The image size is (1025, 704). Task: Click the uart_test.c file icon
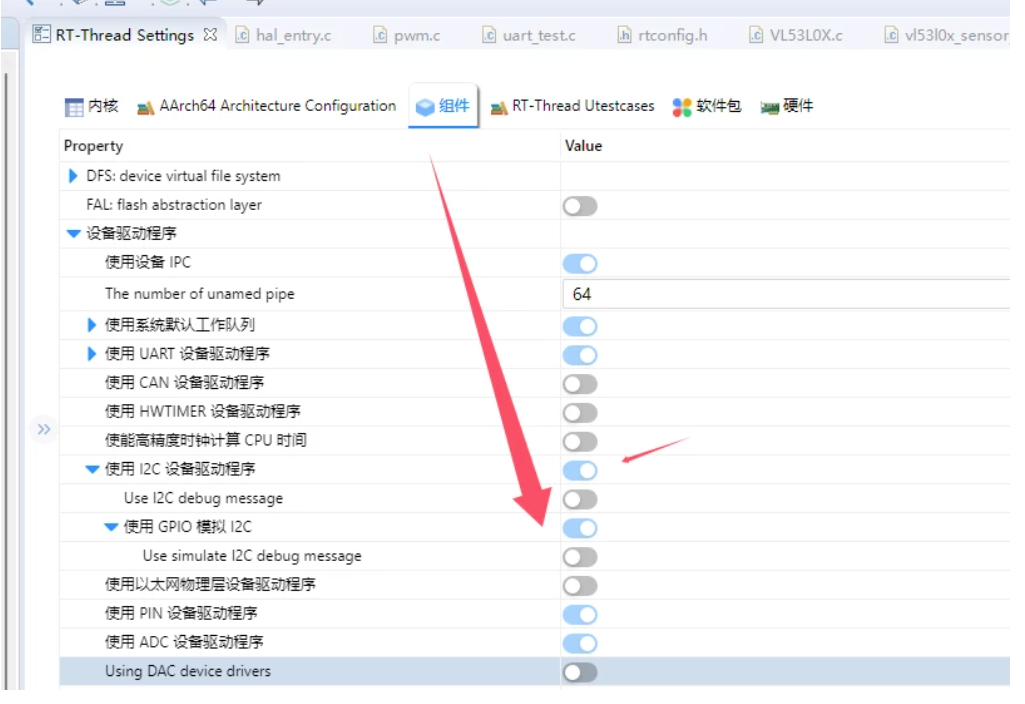489,35
